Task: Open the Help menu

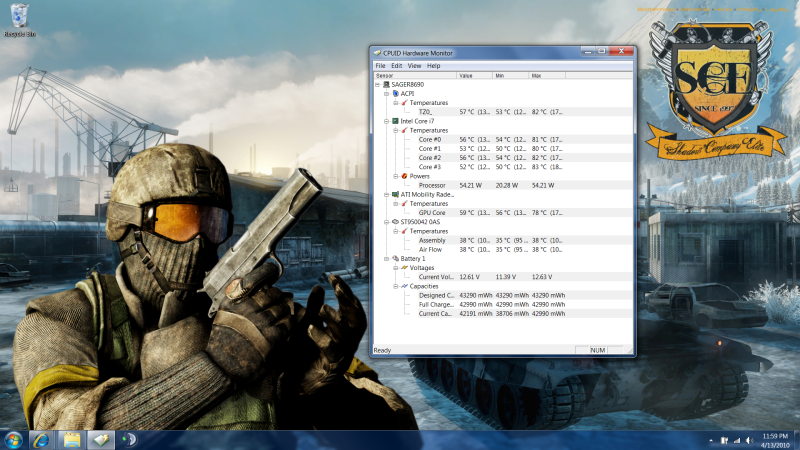Action: [433, 66]
